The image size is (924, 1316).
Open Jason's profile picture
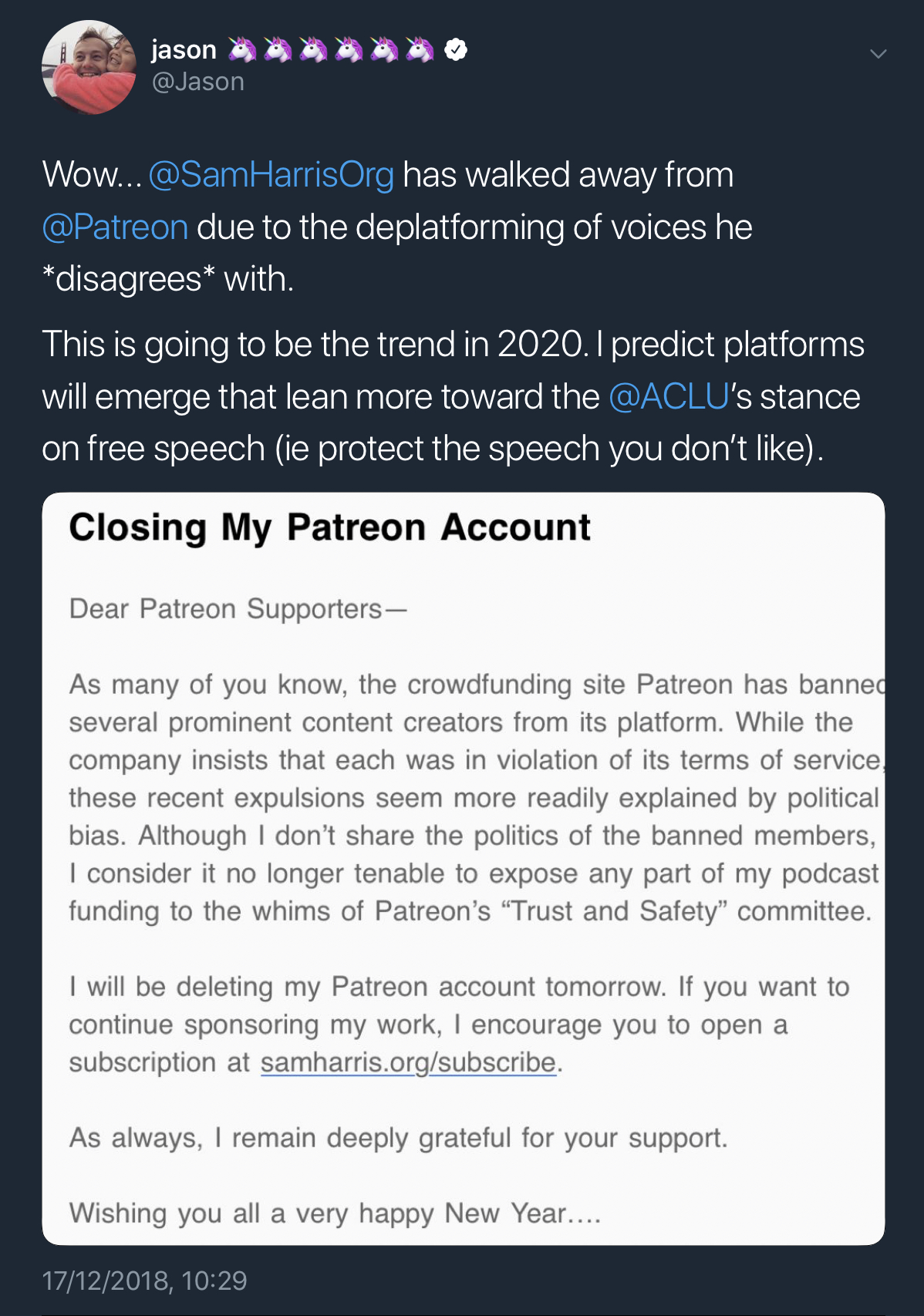[89, 67]
